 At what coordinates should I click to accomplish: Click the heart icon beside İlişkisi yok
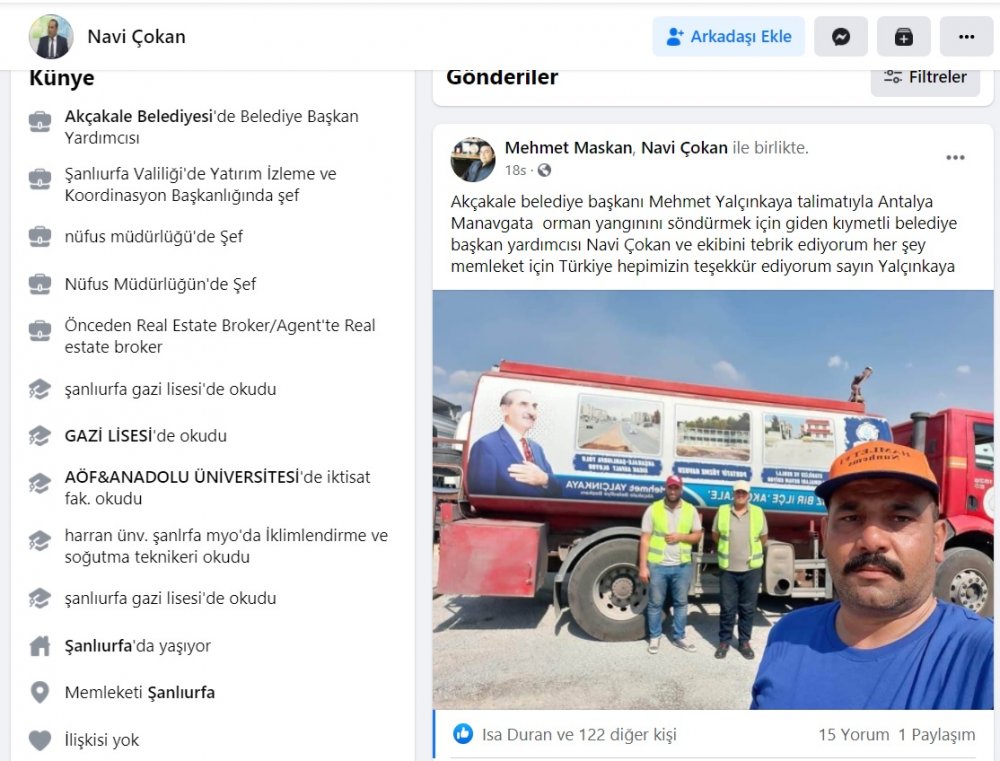pos(40,740)
